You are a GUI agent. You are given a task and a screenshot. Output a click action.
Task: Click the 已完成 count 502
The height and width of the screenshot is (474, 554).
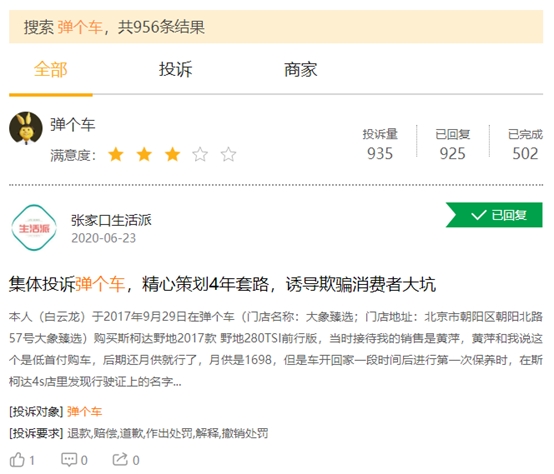[x=525, y=154]
